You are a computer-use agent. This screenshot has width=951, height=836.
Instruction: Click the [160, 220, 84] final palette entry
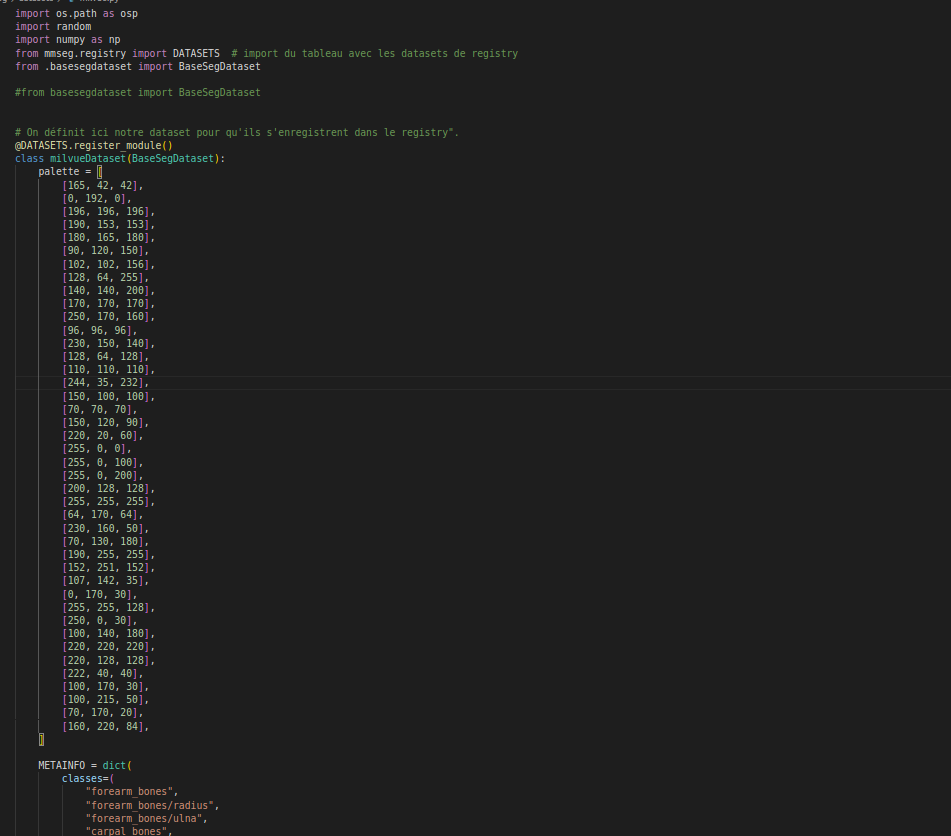click(104, 725)
